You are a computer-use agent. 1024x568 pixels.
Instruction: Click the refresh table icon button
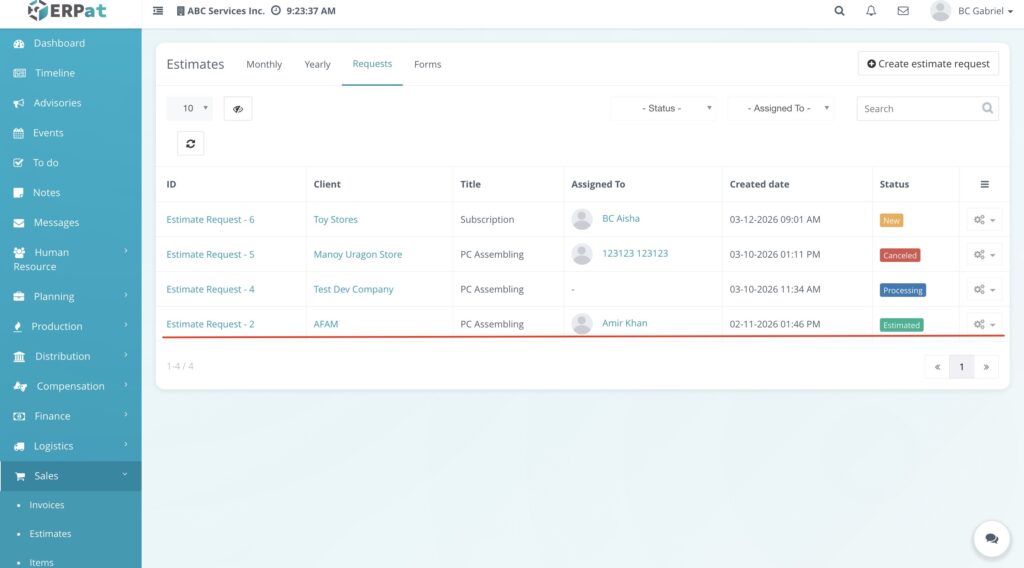(x=190, y=144)
